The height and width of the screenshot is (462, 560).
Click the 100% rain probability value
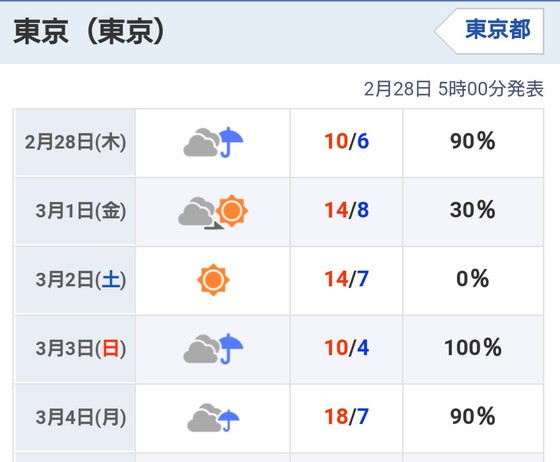point(473,348)
